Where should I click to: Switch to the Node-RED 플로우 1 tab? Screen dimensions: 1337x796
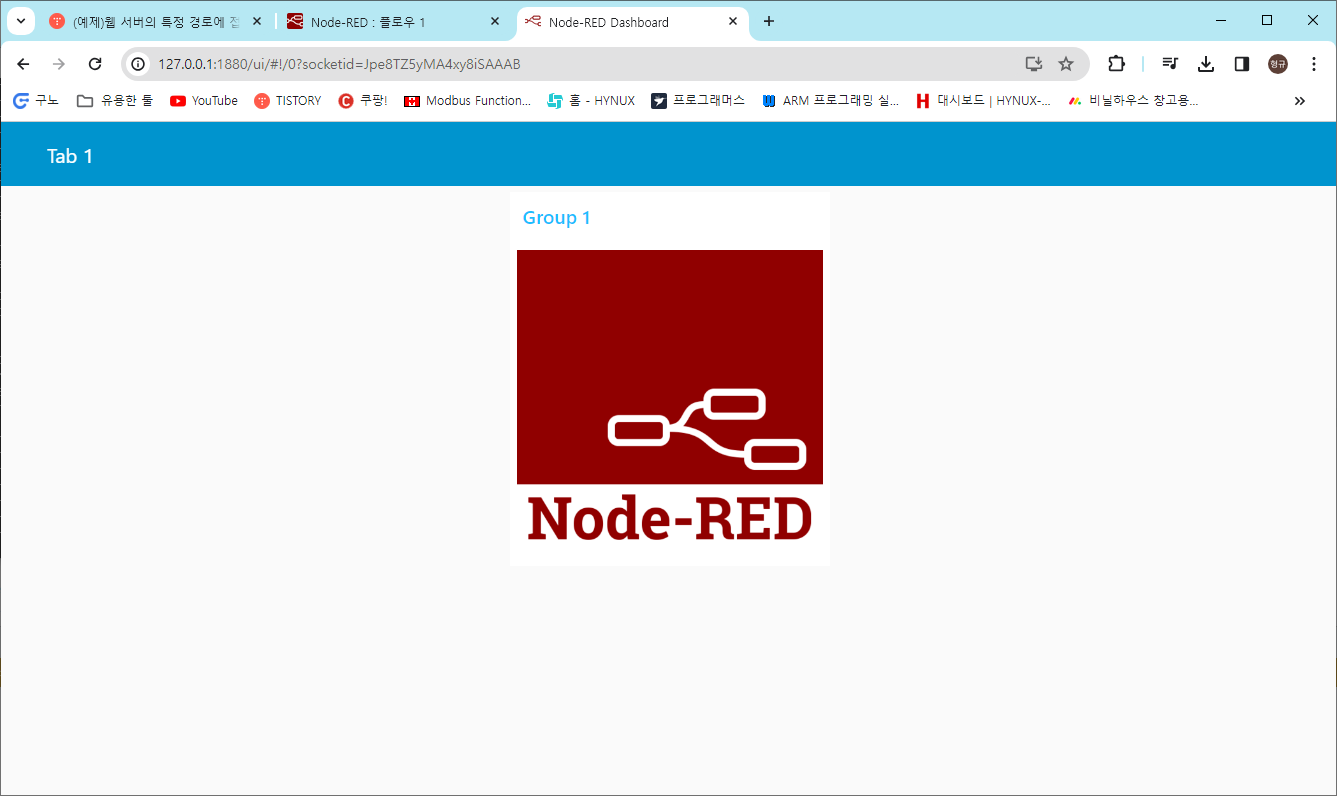click(395, 22)
